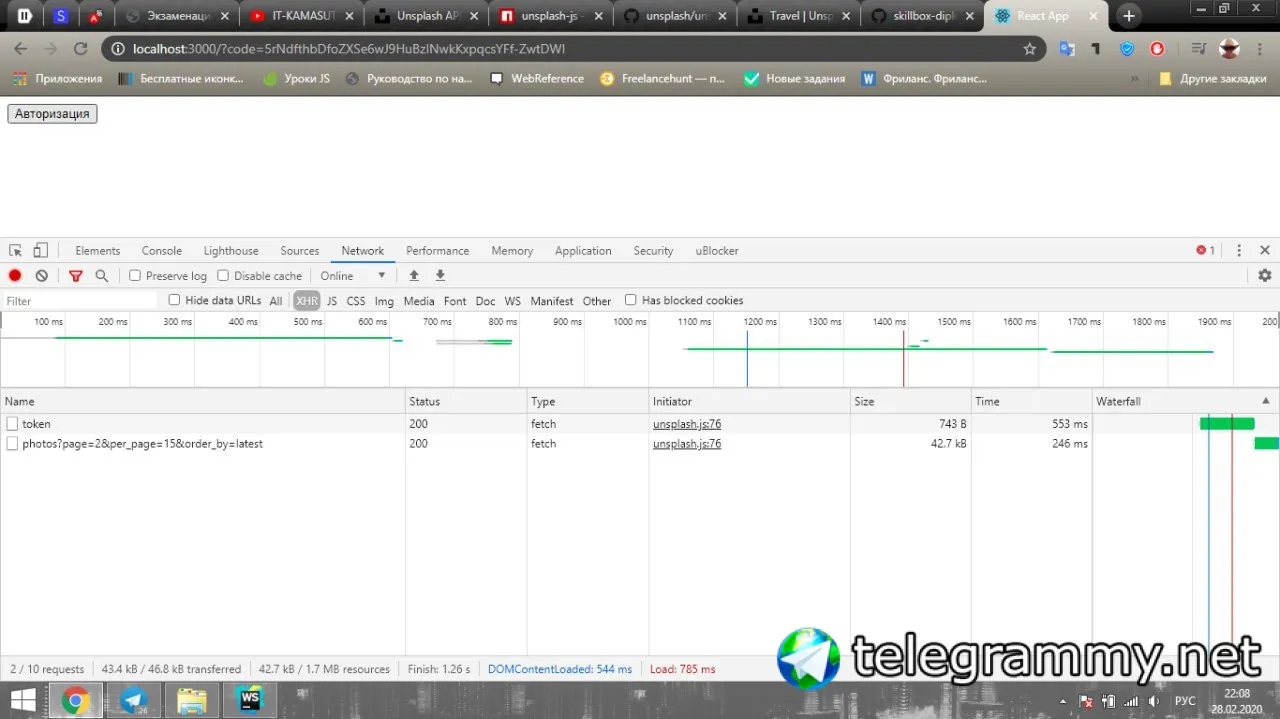The image size is (1280, 719).
Task: Open the Online throttling dropdown
Action: (x=353, y=276)
